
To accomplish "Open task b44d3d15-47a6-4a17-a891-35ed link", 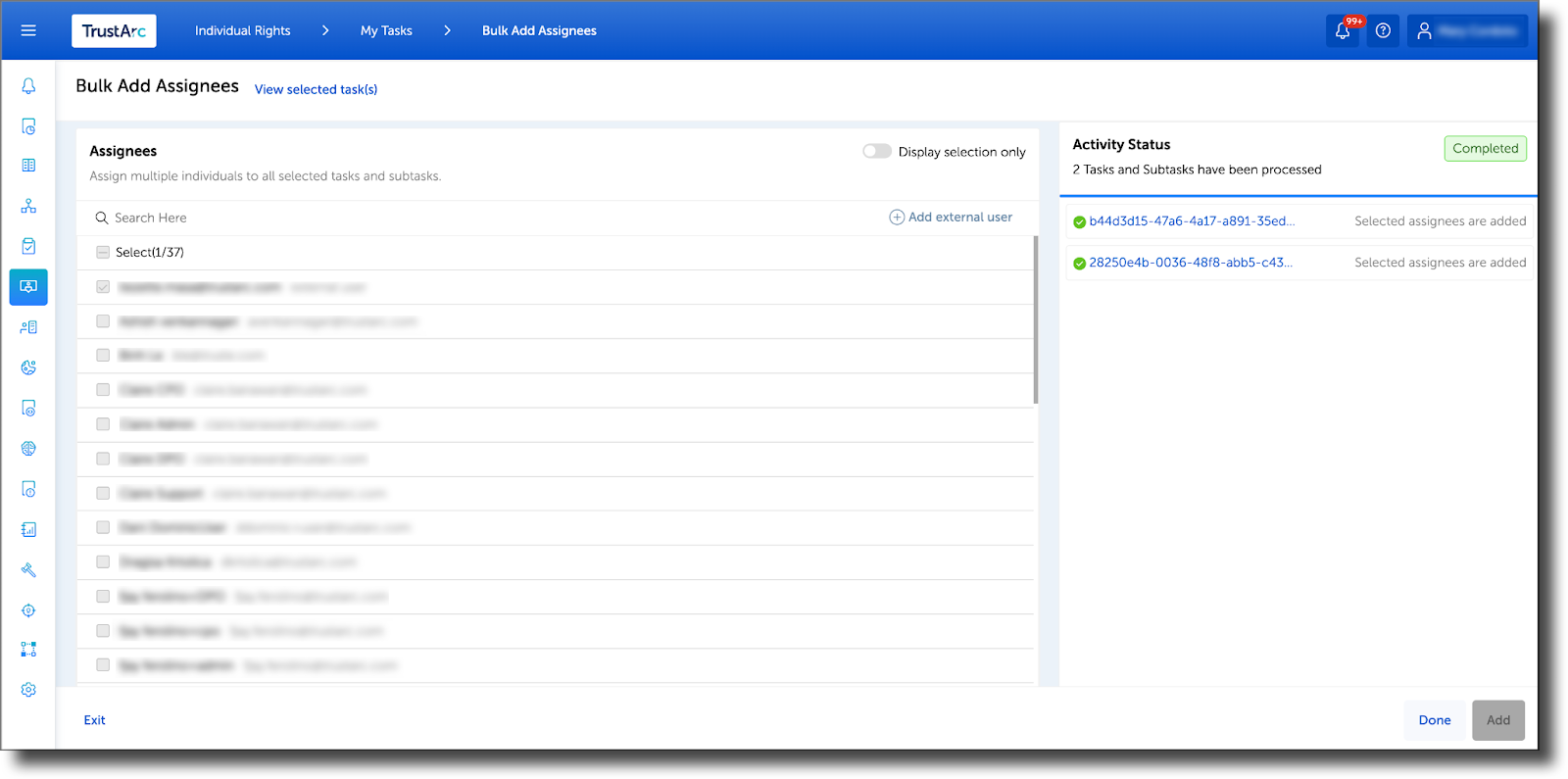I will coord(1192,220).
